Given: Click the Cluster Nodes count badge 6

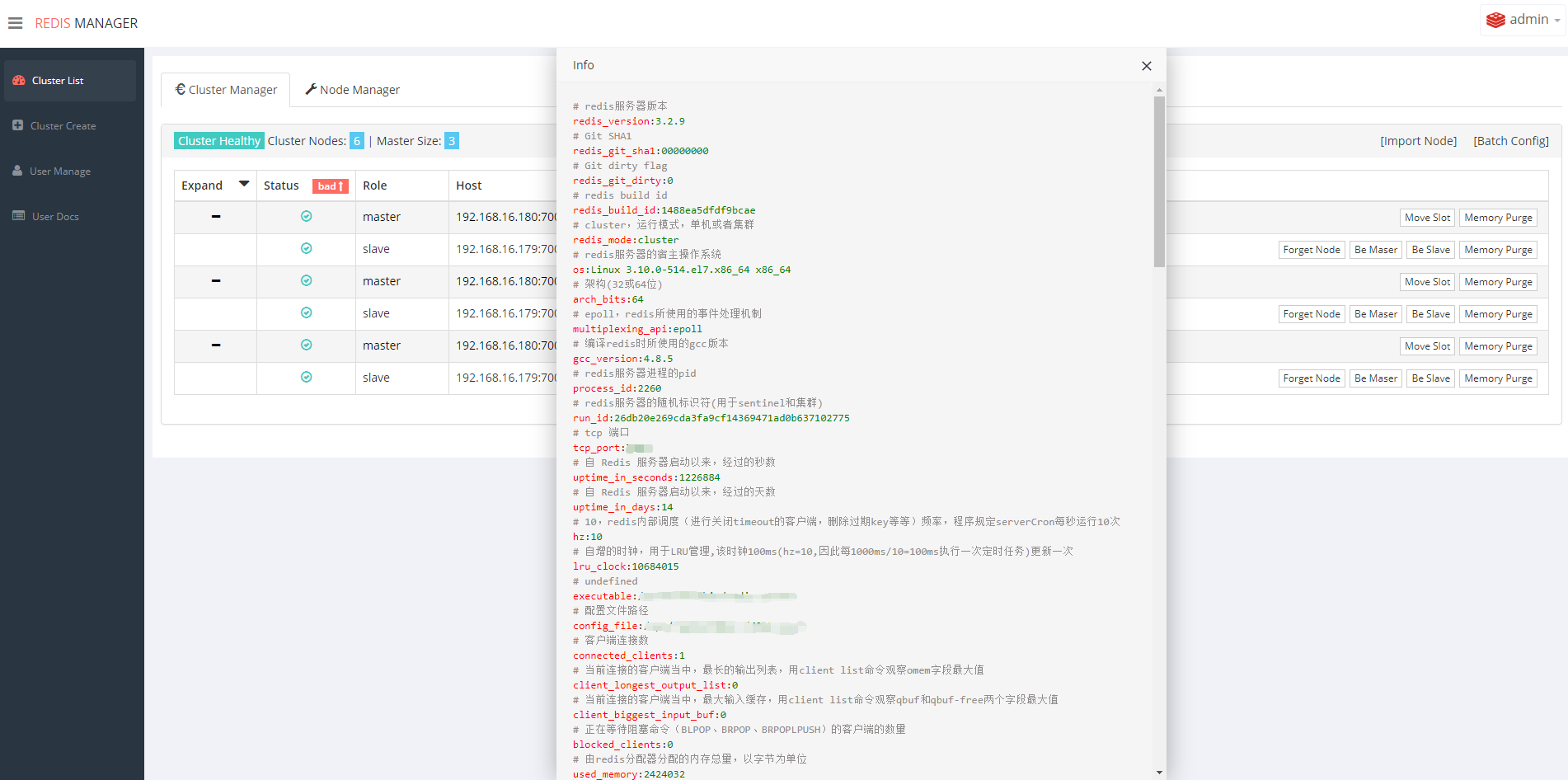Looking at the screenshot, I should (357, 141).
